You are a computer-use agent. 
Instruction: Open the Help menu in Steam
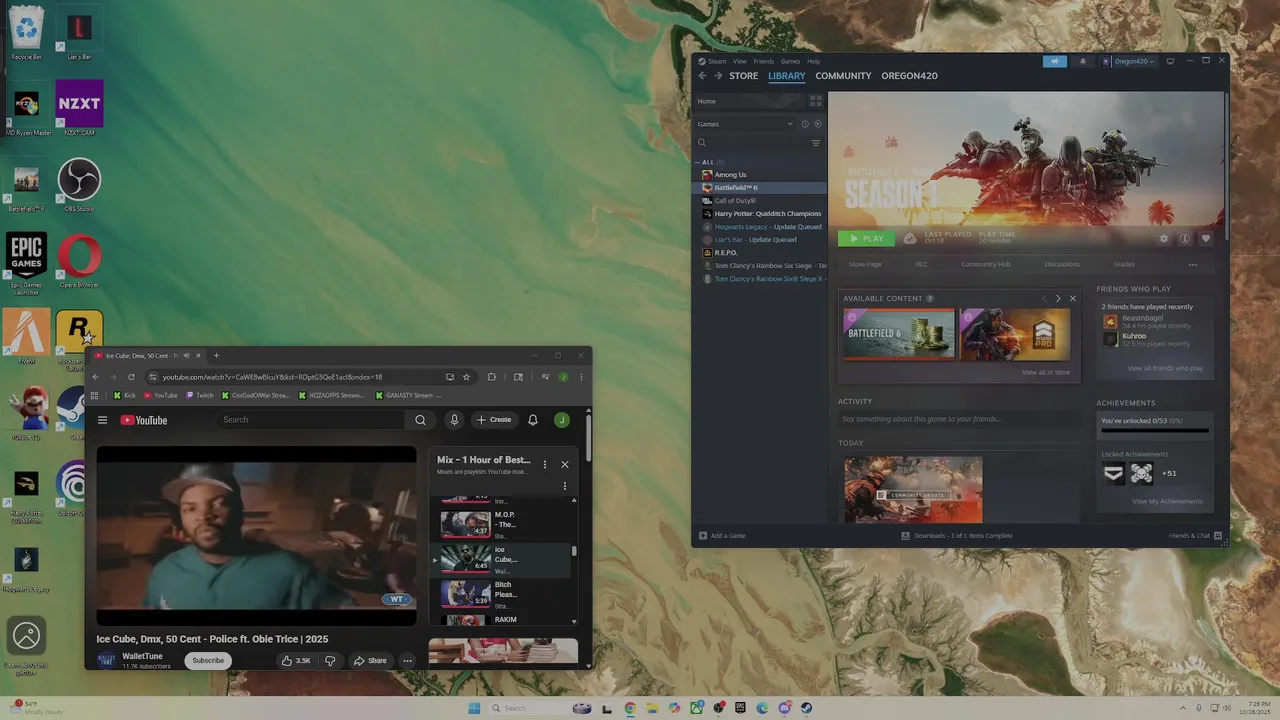click(813, 61)
